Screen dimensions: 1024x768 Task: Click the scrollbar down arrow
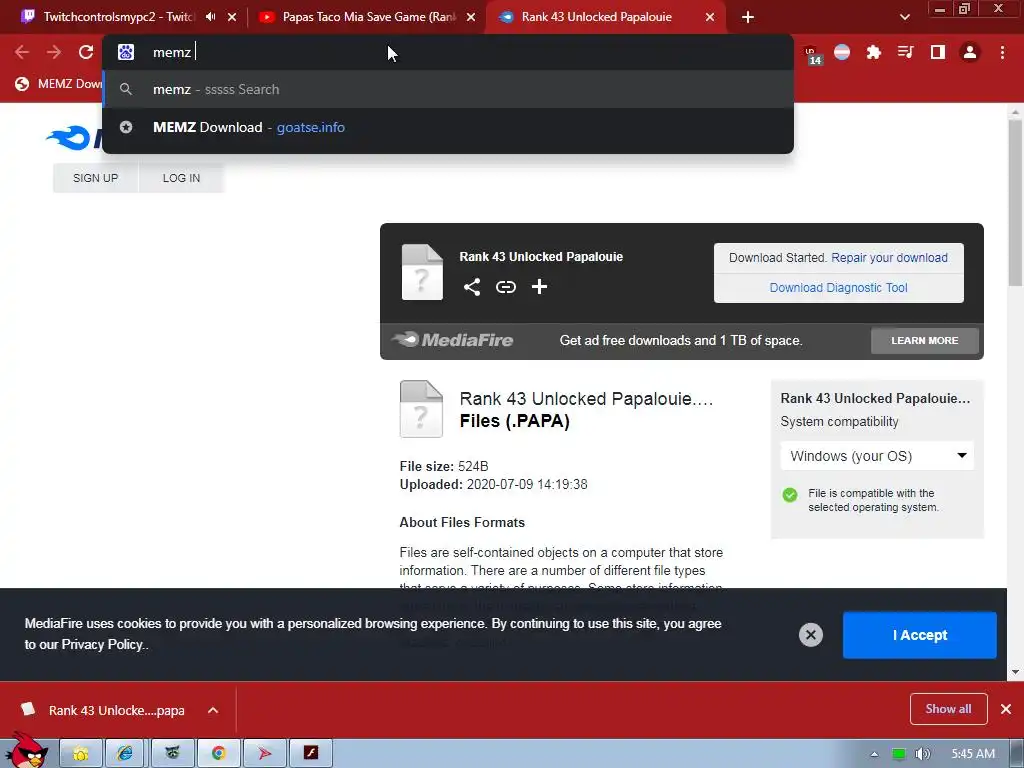click(x=1015, y=671)
